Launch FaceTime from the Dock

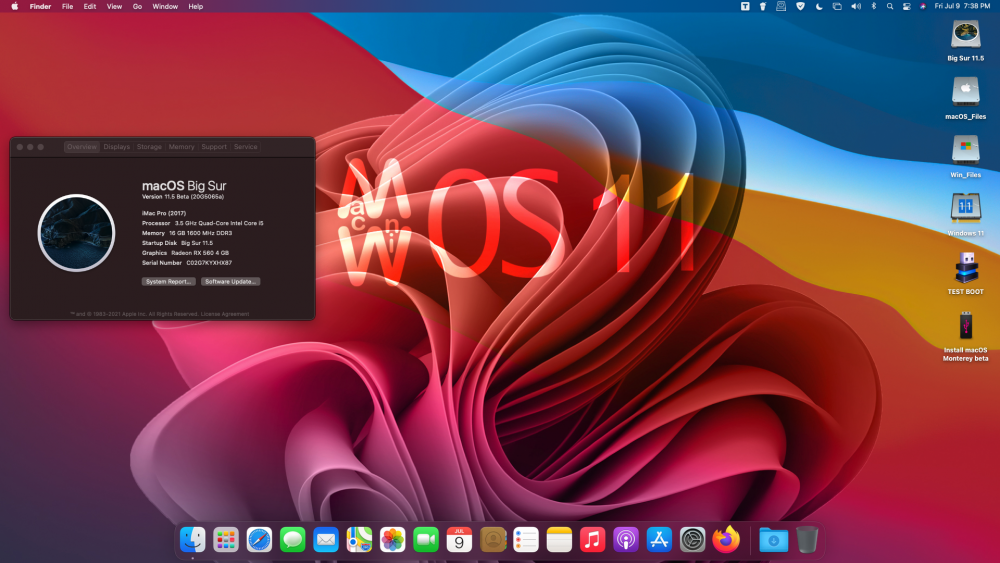click(x=425, y=540)
